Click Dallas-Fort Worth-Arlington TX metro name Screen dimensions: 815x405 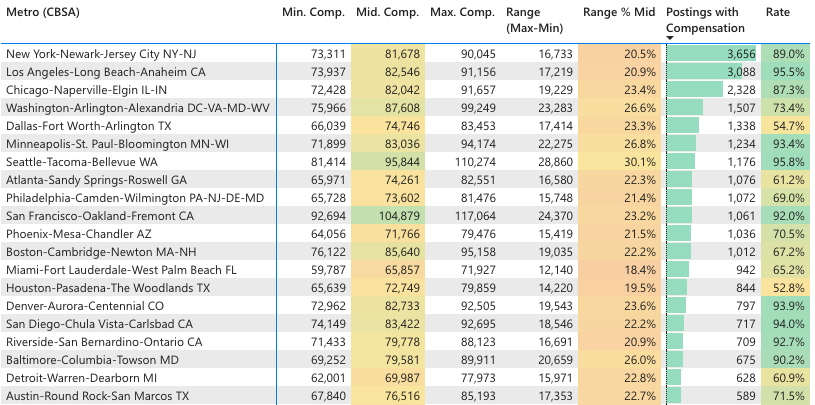tap(88, 126)
